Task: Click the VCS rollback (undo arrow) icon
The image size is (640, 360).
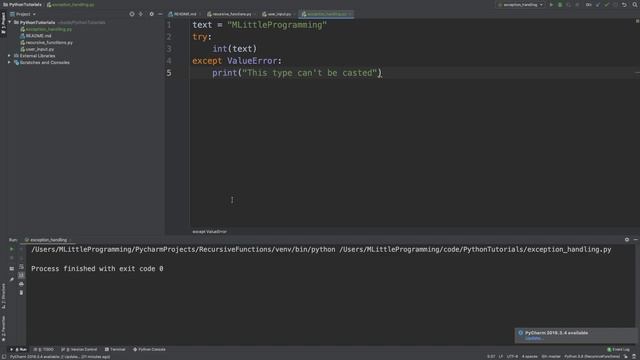Action: coord(624,5)
